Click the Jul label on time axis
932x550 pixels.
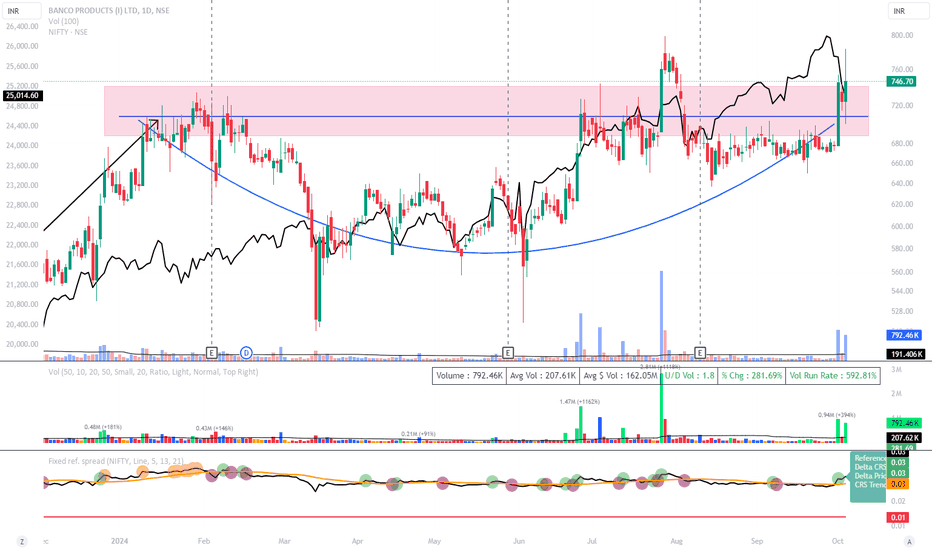(592, 541)
